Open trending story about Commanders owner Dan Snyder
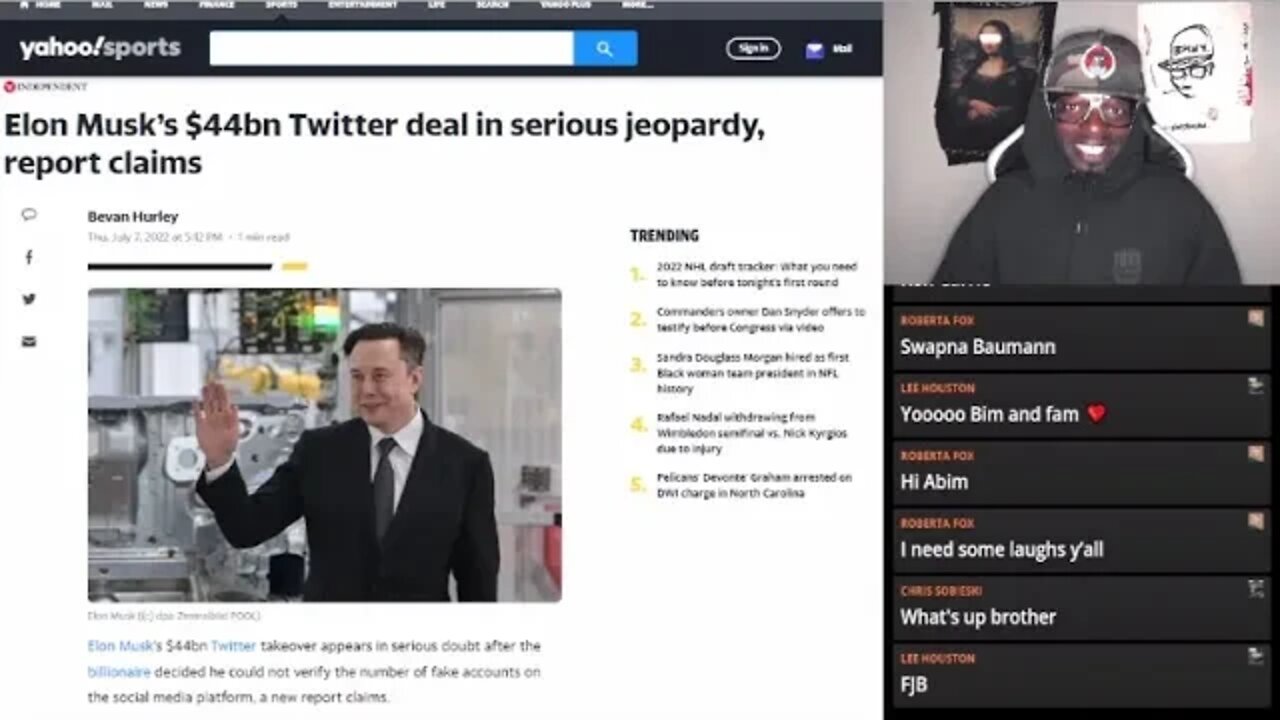 click(761, 319)
